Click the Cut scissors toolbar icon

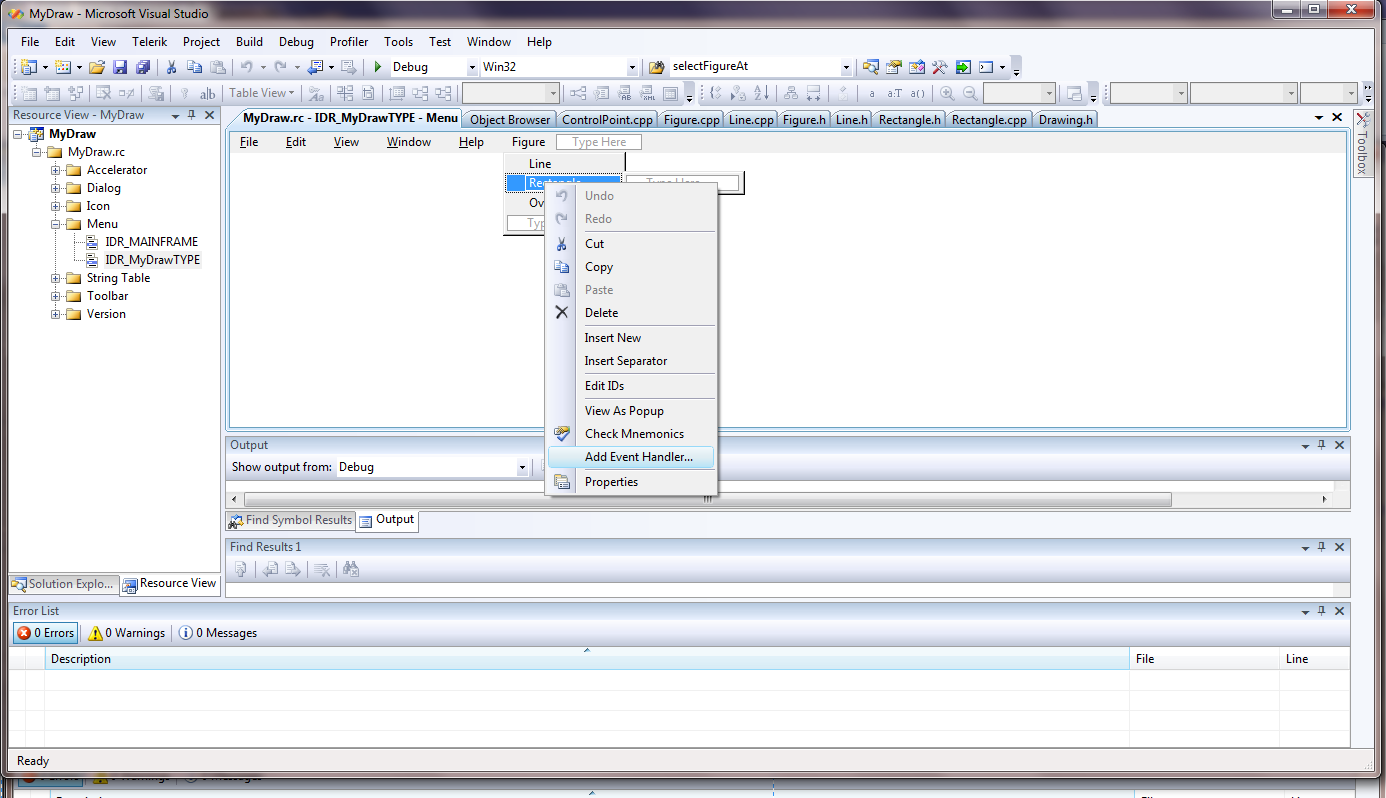pos(171,67)
